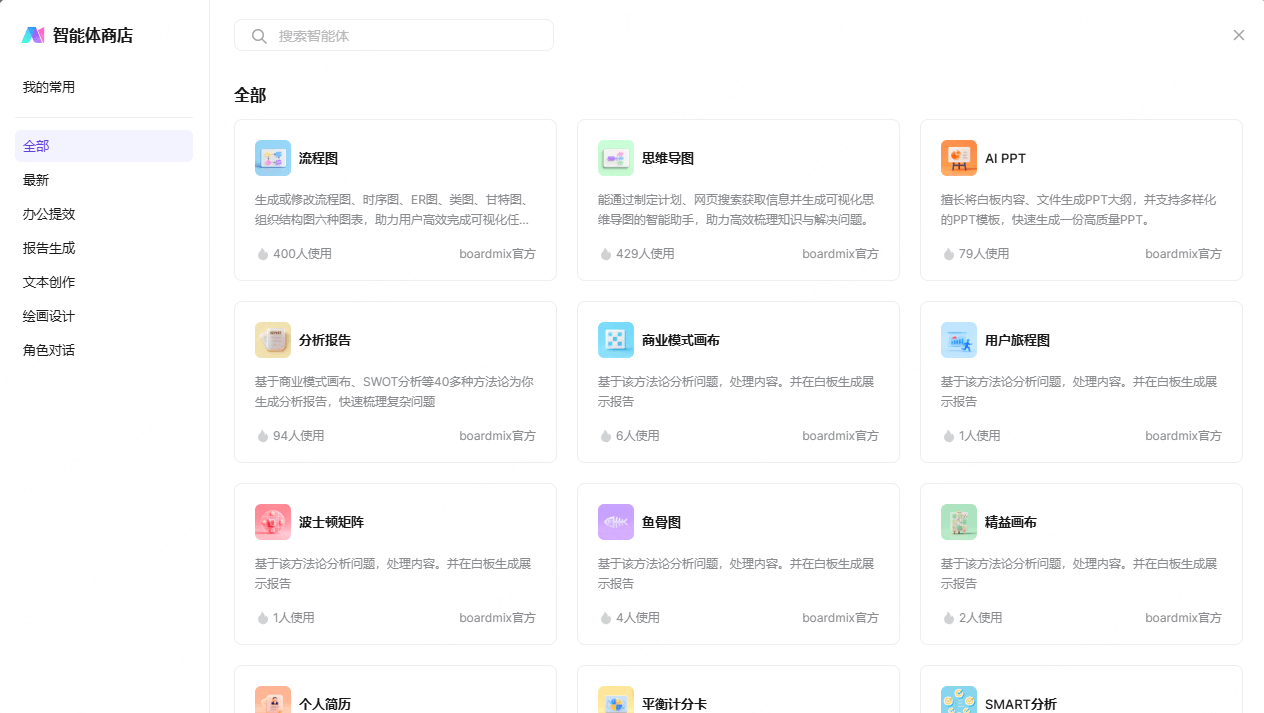This screenshot has width=1264, height=713.
Task: Click the 用户旅程图 agent icon
Action: 958,339
